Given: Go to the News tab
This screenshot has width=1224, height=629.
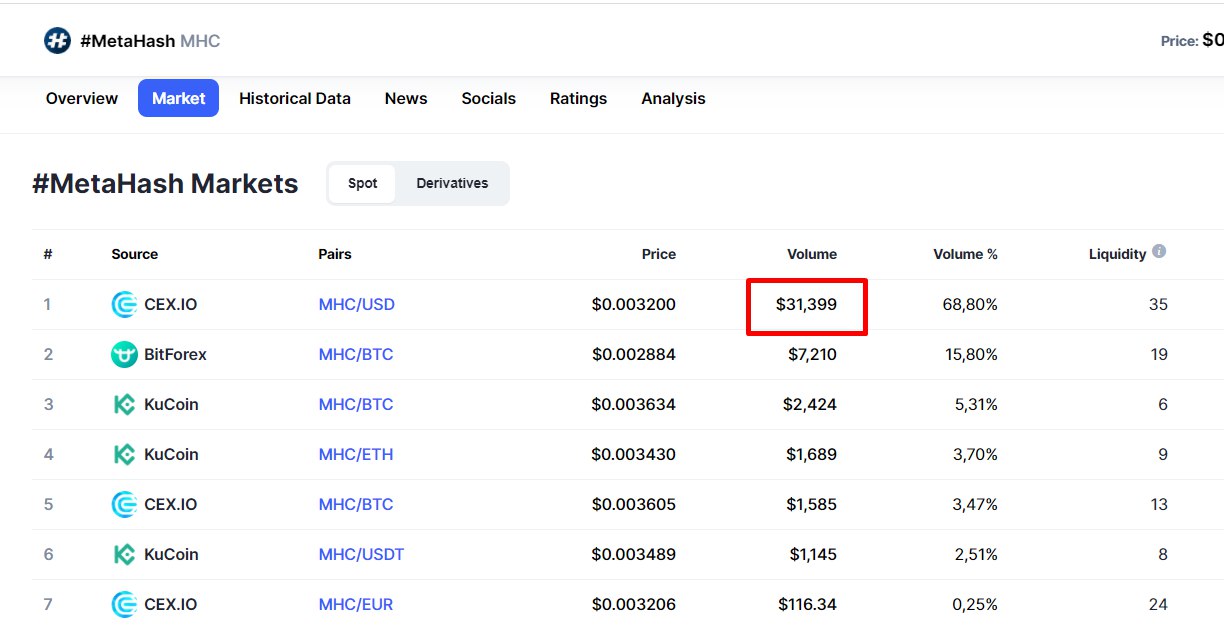Looking at the screenshot, I should [406, 98].
